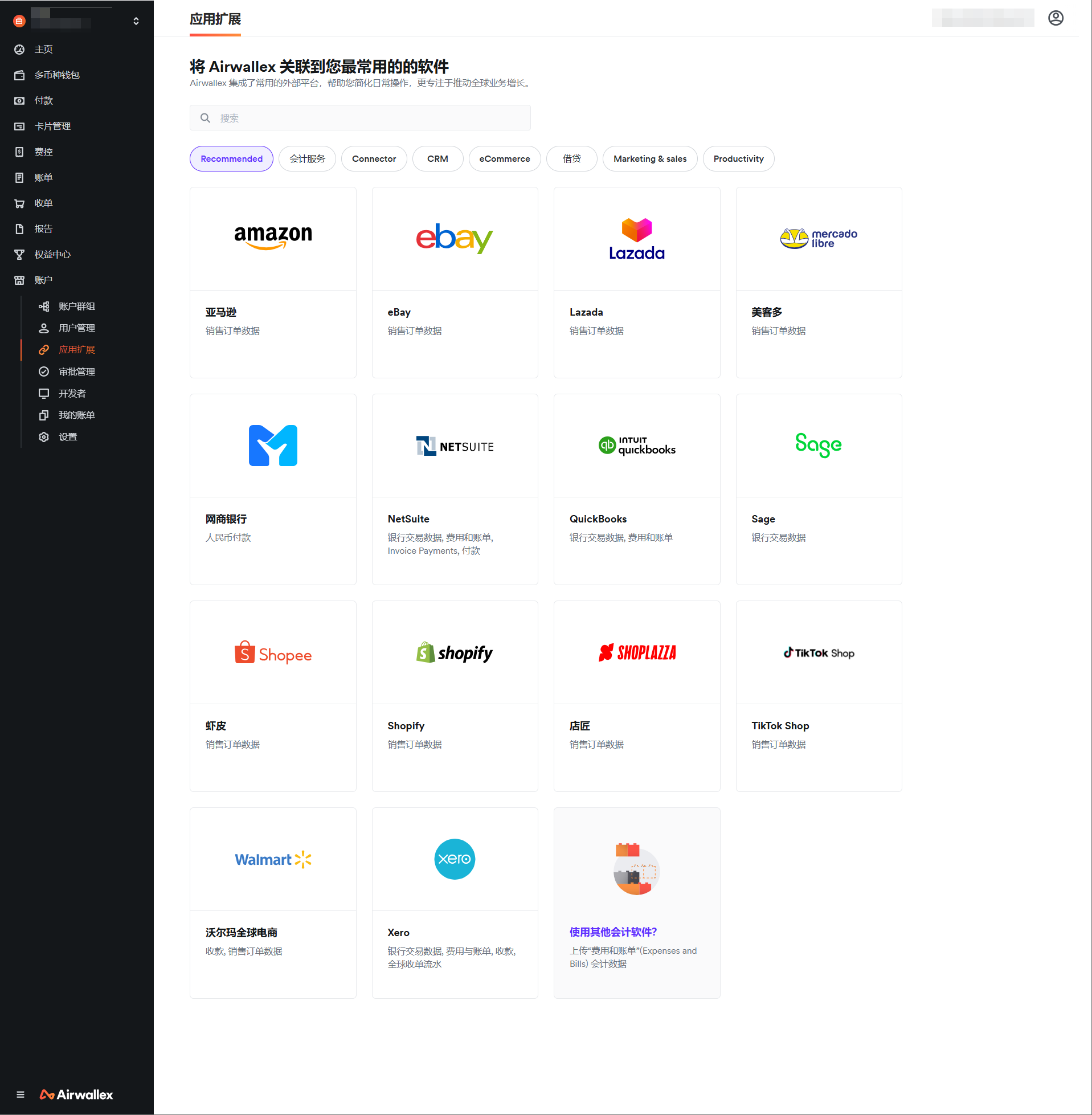Open the Sage logo card
Screen dimensions: 1092x1115
pos(819,446)
